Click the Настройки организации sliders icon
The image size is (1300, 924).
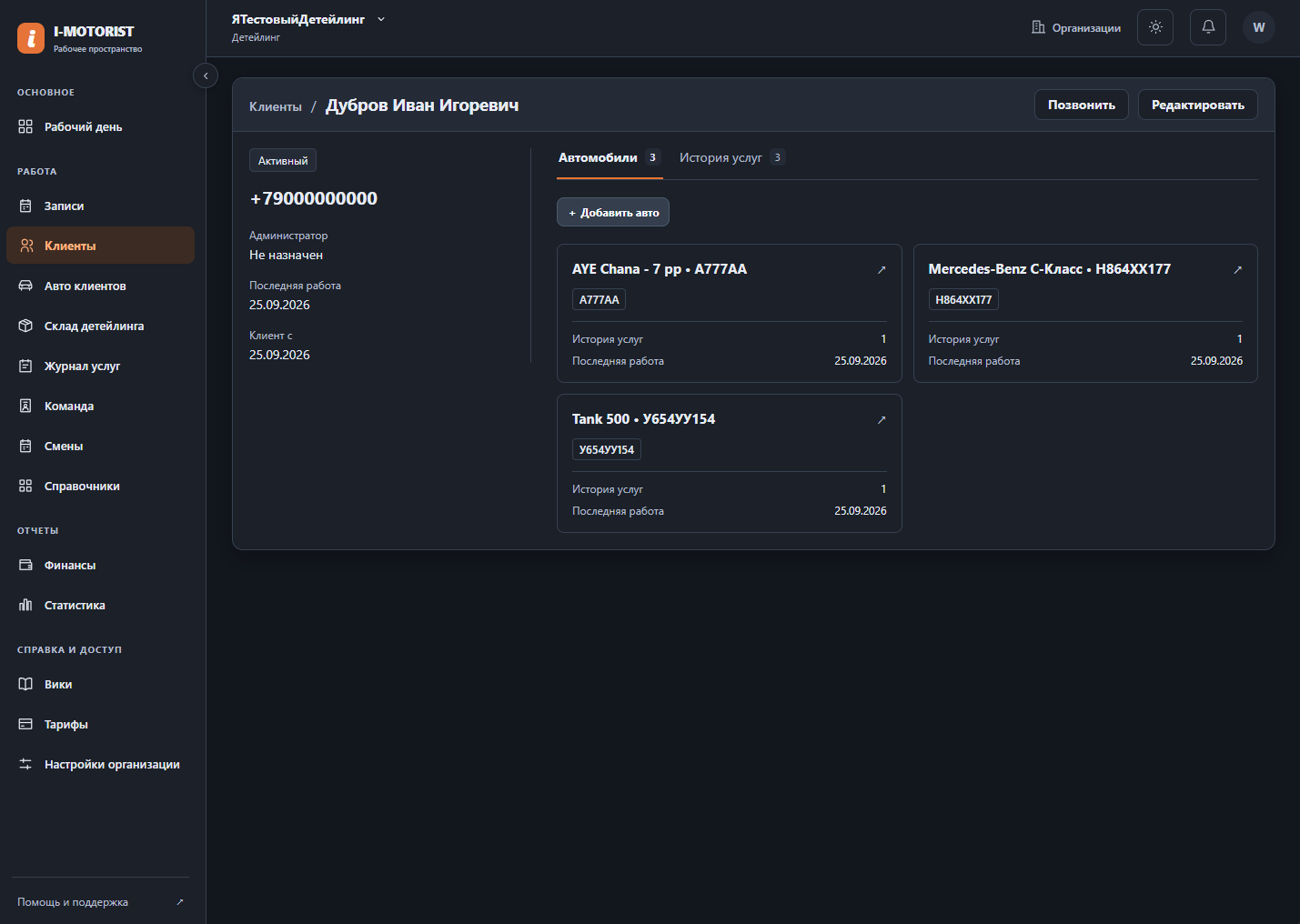click(x=25, y=764)
